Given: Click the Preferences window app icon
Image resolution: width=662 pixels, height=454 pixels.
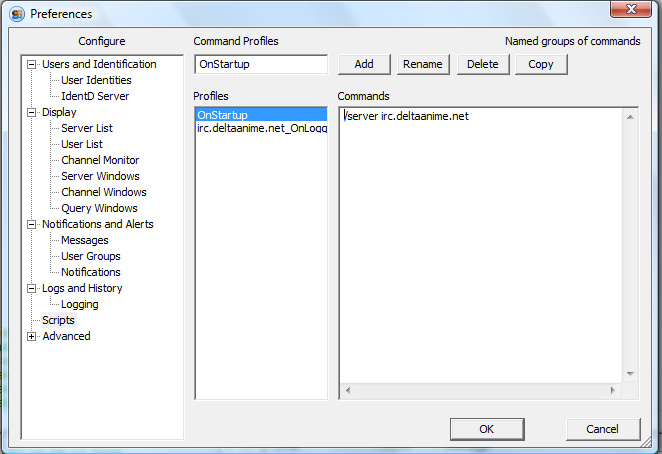Looking at the screenshot, I should 17,14.
